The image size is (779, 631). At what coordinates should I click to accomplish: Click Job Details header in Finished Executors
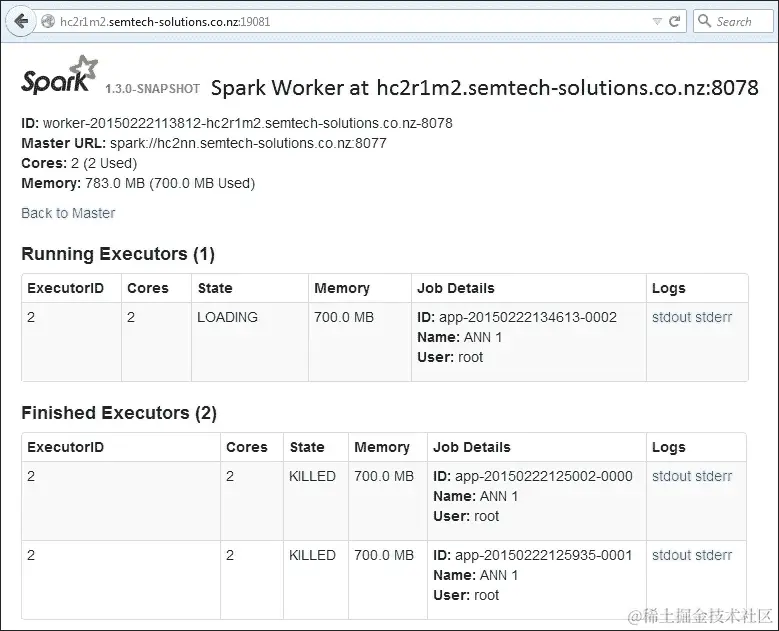pos(472,447)
